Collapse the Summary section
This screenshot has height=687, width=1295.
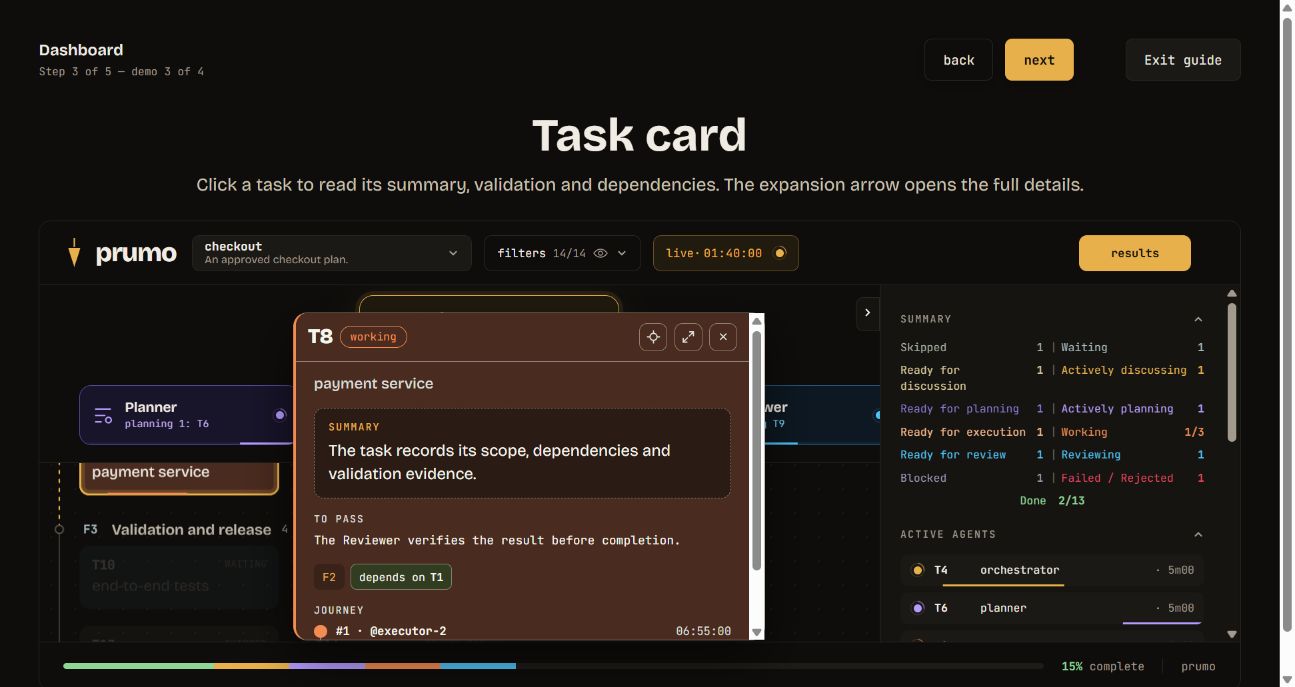pos(1198,319)
